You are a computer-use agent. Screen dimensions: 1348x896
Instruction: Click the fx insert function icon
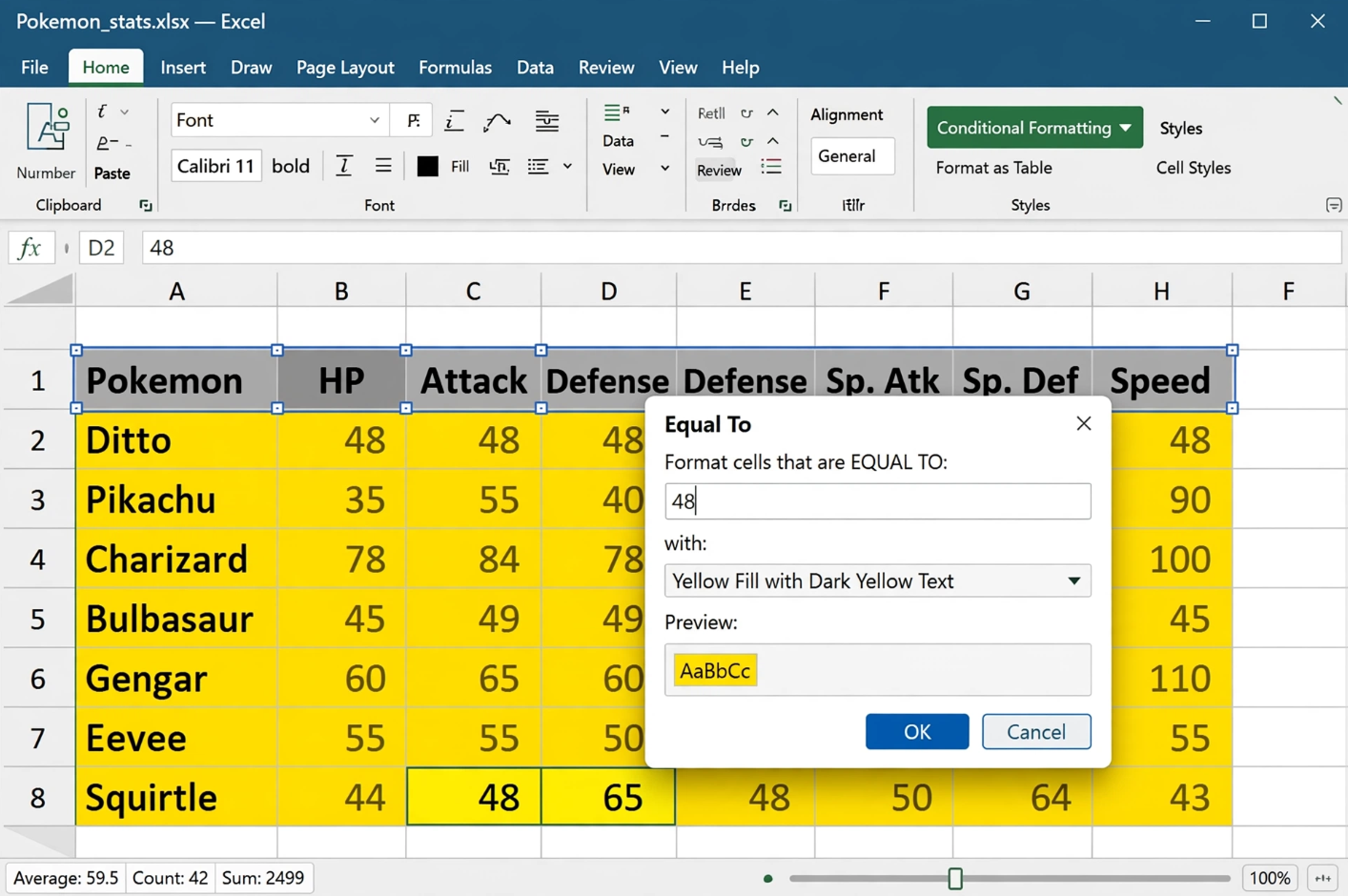(x=30, y=248)
